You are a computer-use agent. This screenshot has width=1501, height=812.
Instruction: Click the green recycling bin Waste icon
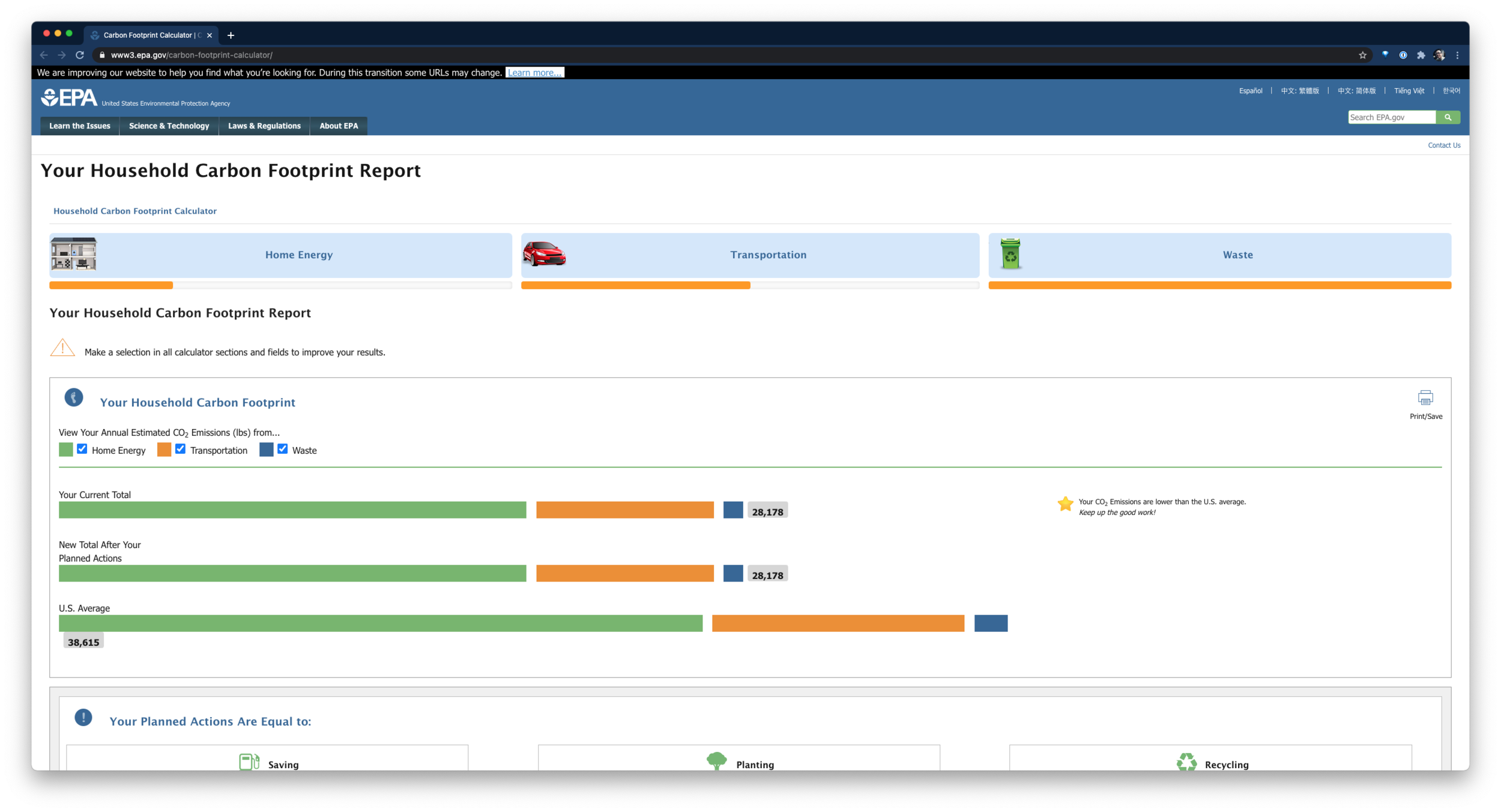point(1010,254)
